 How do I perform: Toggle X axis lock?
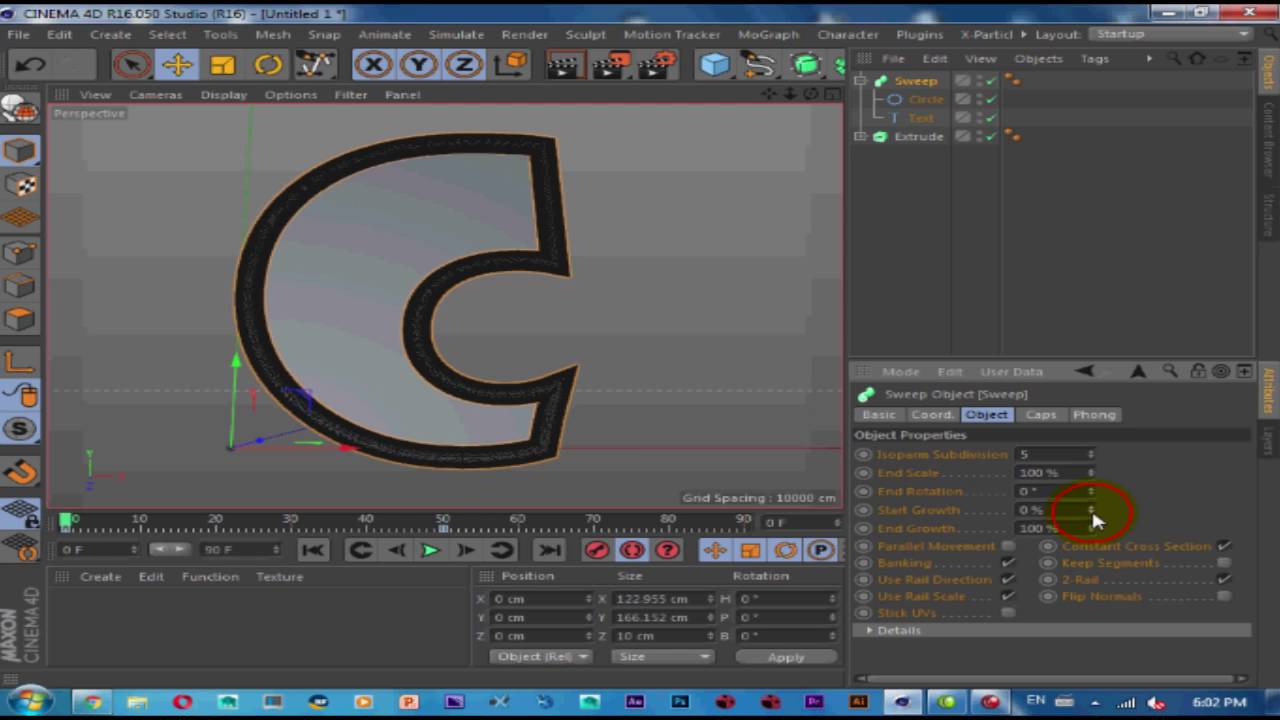(373, 65)
